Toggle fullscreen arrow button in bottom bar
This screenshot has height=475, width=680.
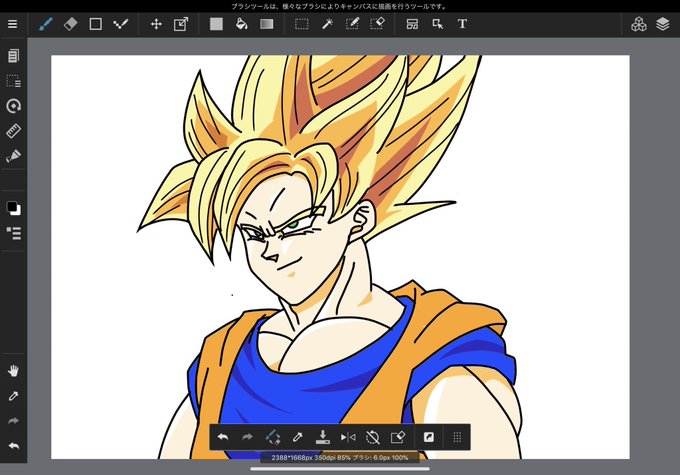click(428, 437)
